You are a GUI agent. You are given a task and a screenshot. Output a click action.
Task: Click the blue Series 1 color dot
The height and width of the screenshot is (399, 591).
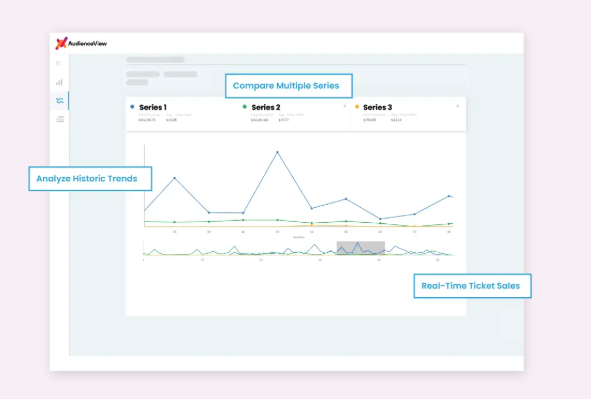click(132, 107)
